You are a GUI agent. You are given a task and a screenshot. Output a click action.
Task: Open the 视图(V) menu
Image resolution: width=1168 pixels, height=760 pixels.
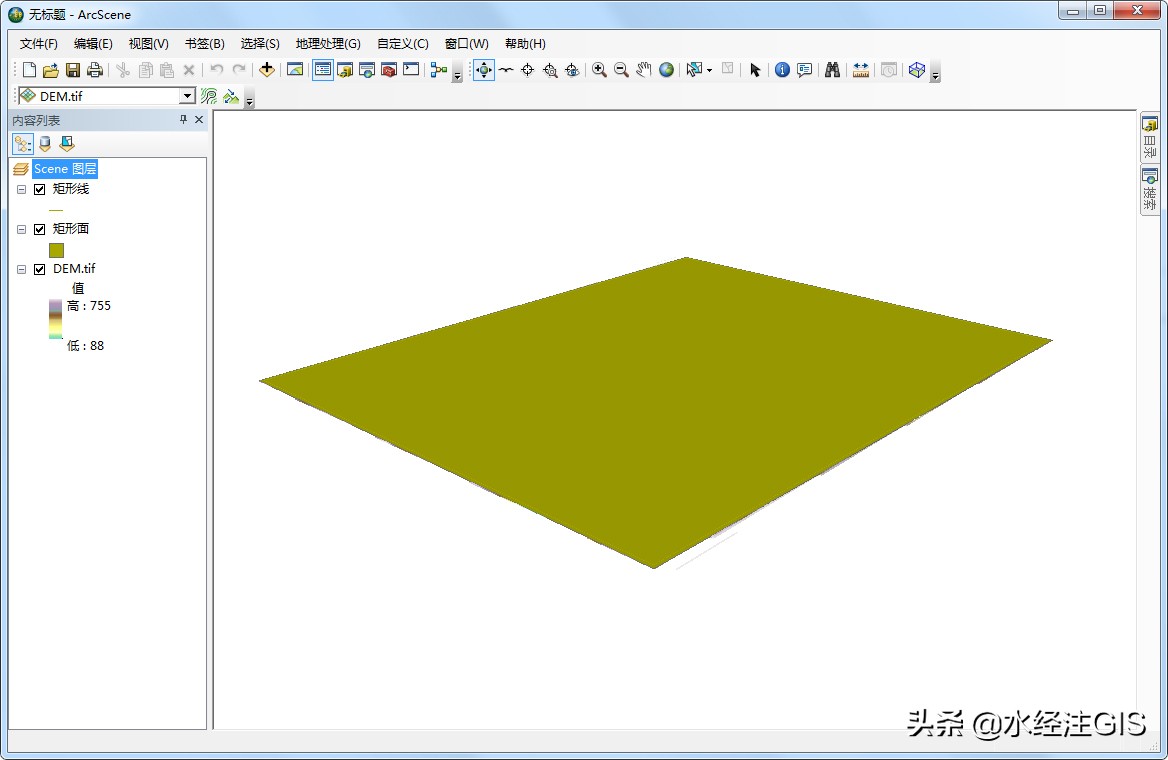[x=149, y=43]
